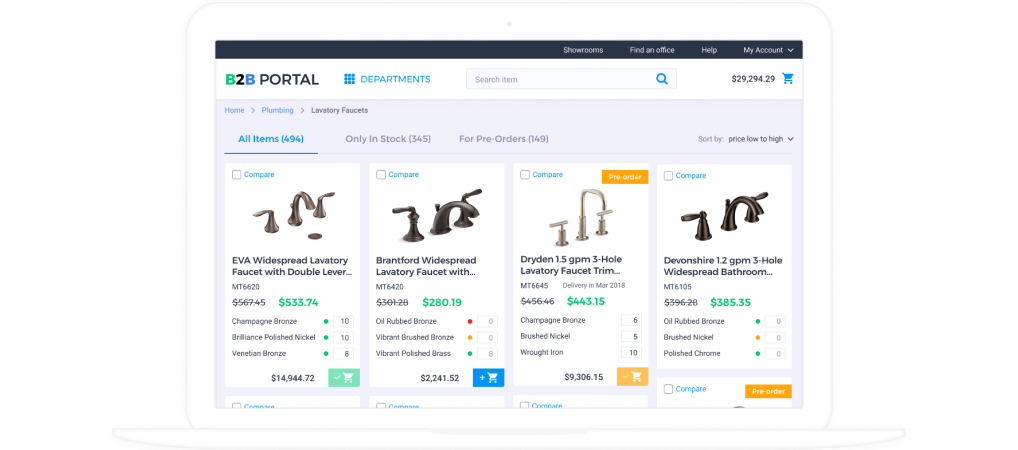Click the $533.74 sale price
This screenshot has height=450, width=1018.
(298, 302)
